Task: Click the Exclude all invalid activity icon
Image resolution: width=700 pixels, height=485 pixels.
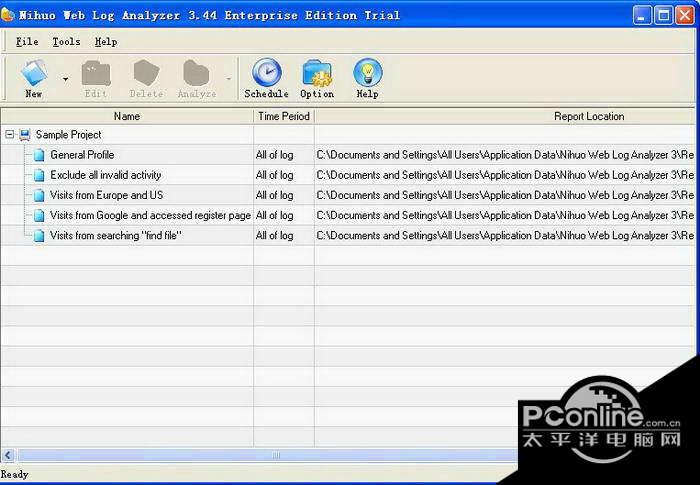Action: (x=39, y=175)
